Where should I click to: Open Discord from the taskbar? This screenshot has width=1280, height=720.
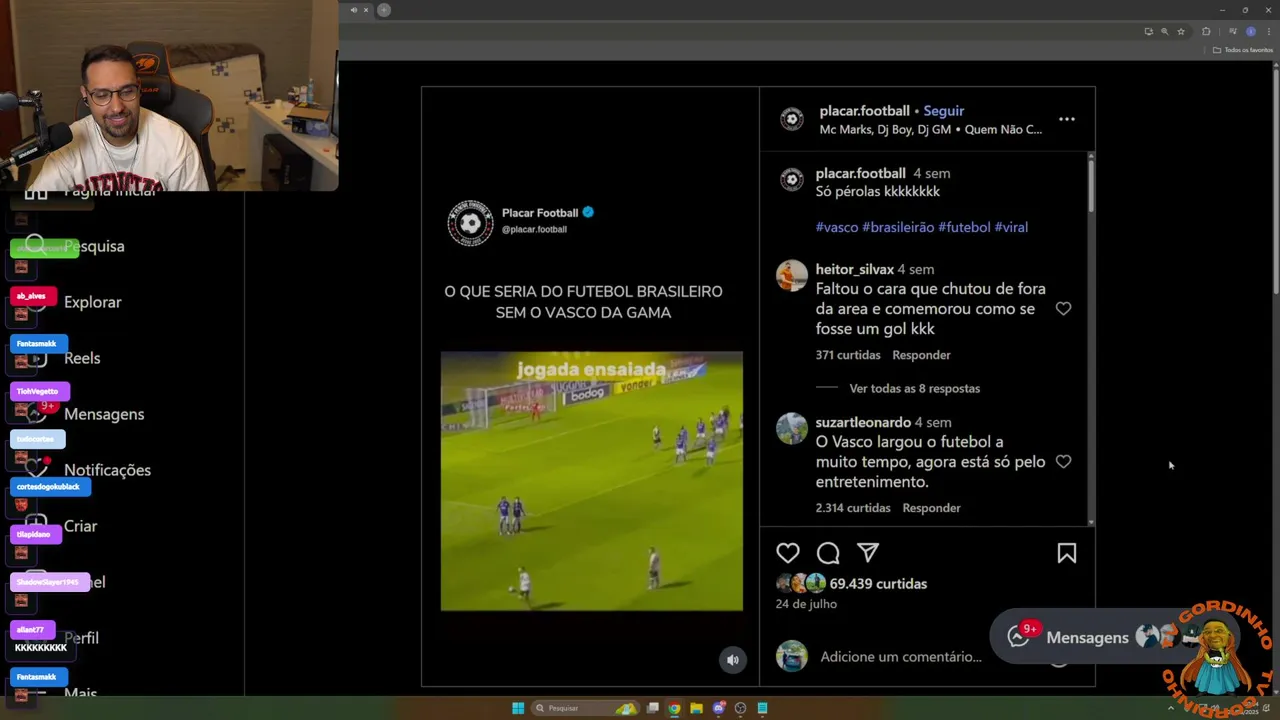[718, 708]
